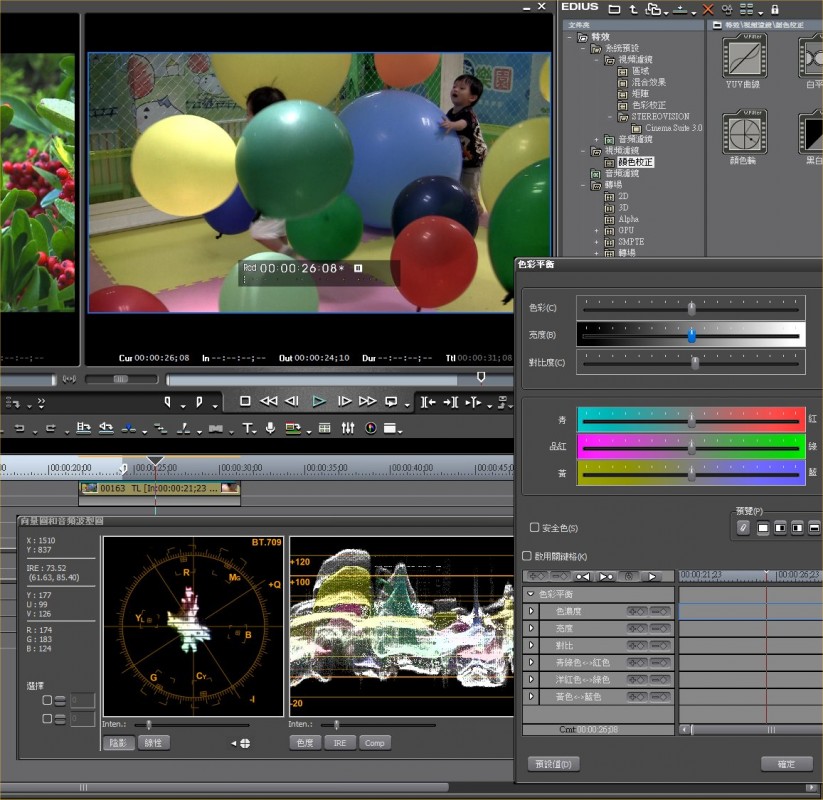Enable the 安全色 checkbox
This screenshot has height=800, width=823.
point(534,528)
